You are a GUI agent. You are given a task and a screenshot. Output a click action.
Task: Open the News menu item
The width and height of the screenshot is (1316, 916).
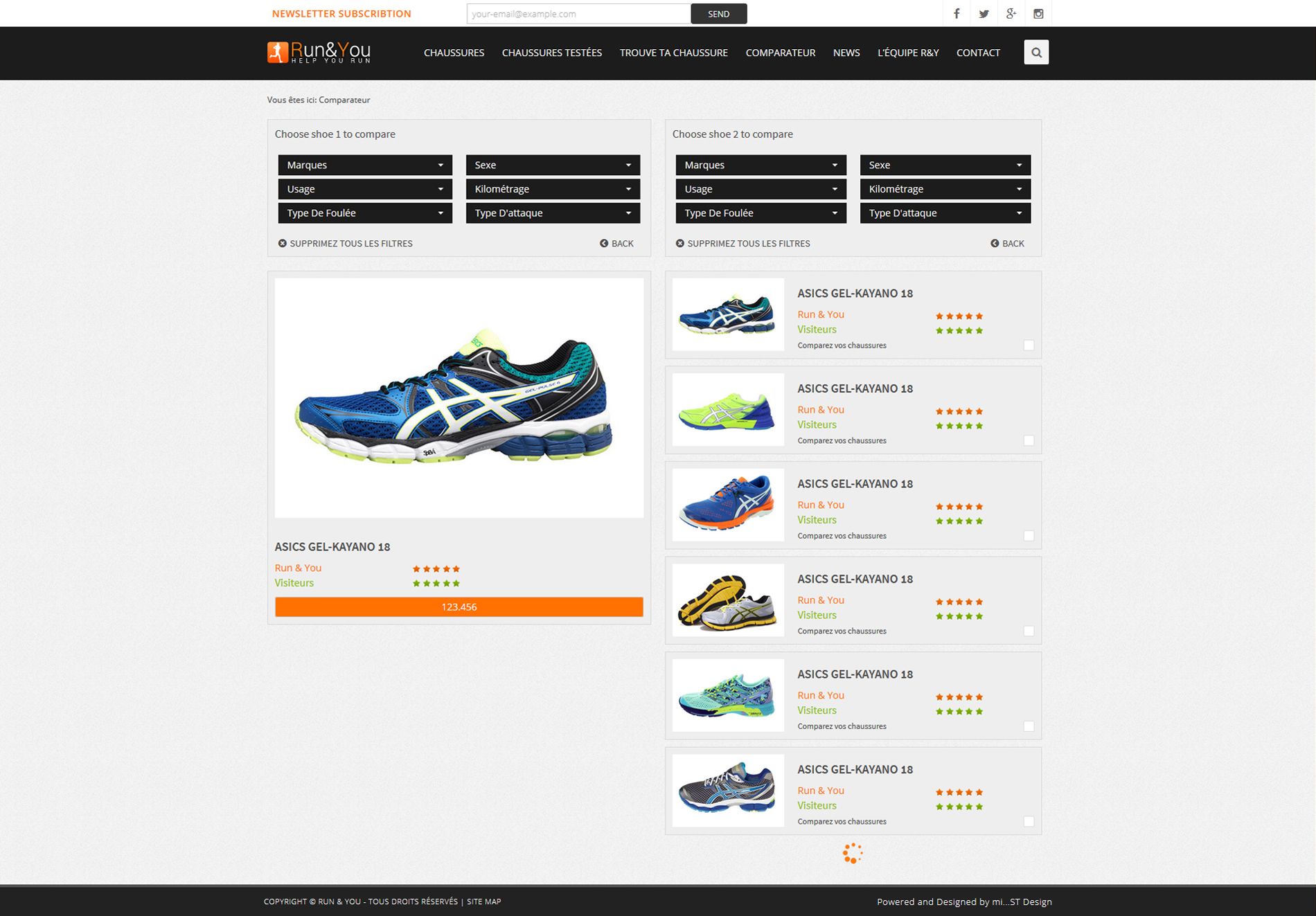tap(846, 53)
